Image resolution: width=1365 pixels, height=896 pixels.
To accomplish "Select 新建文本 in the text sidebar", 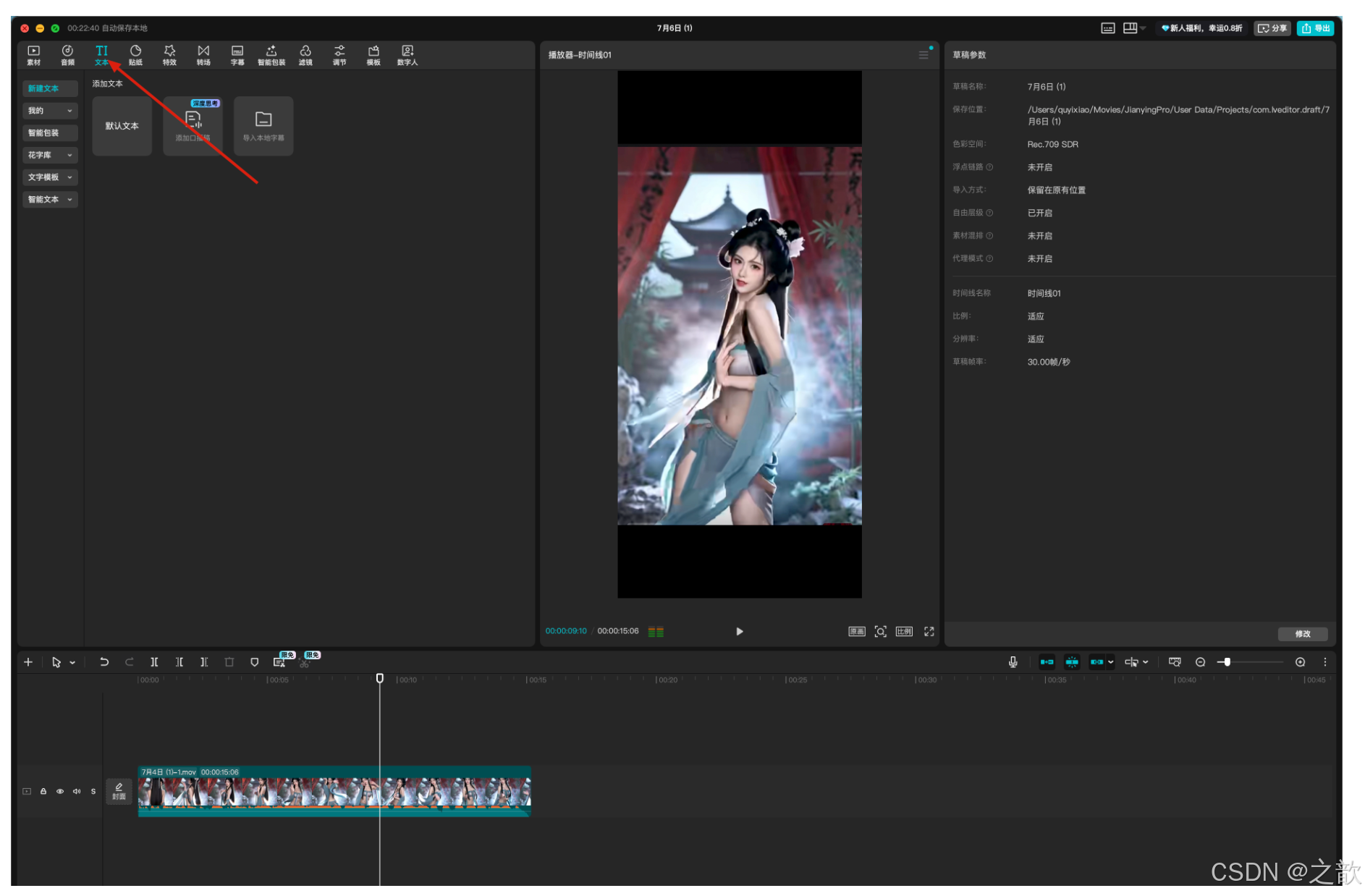I will [x=50, y=88].
